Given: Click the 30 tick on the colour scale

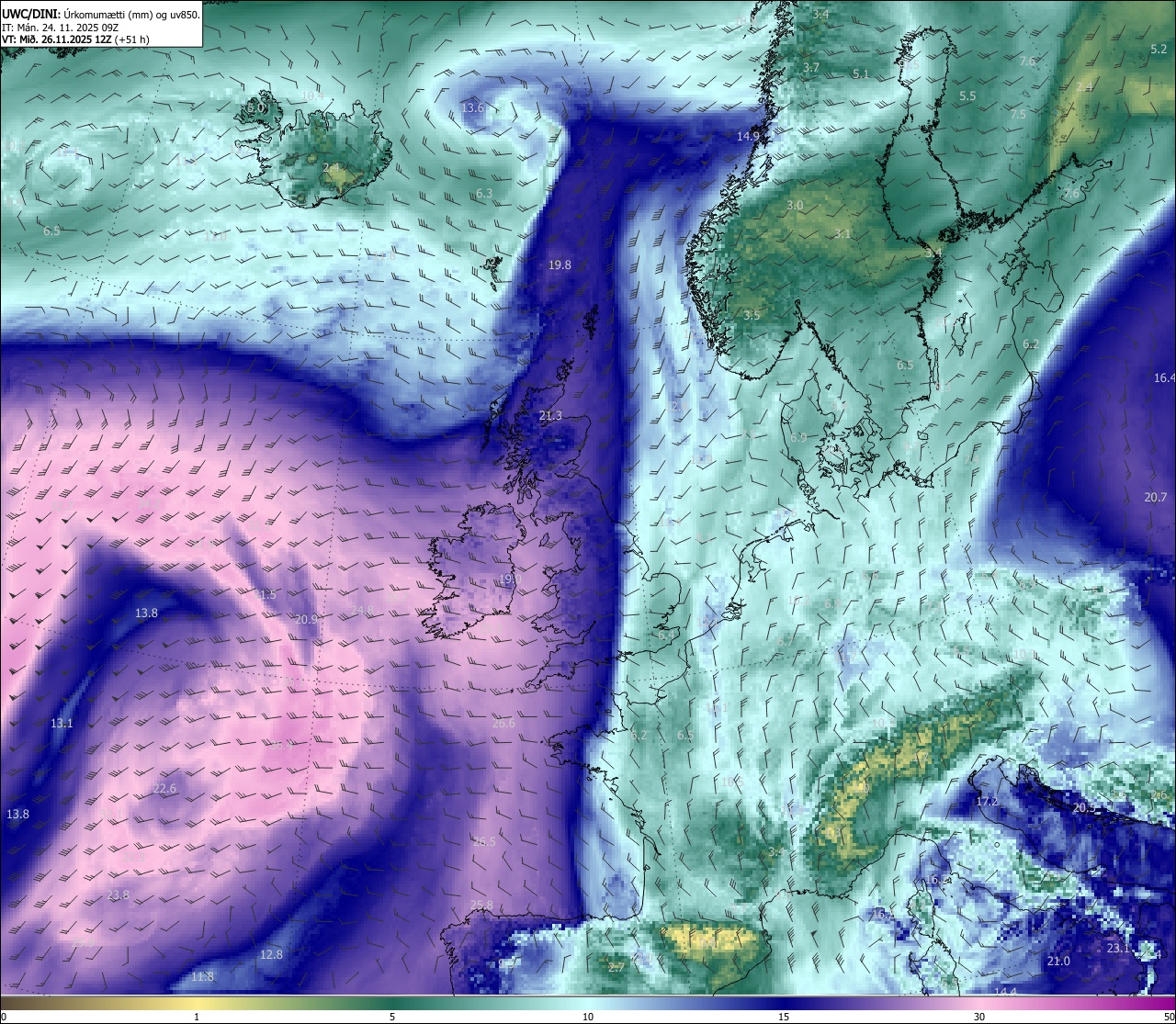Looking at the screenshot, I should pos(979,1016).
